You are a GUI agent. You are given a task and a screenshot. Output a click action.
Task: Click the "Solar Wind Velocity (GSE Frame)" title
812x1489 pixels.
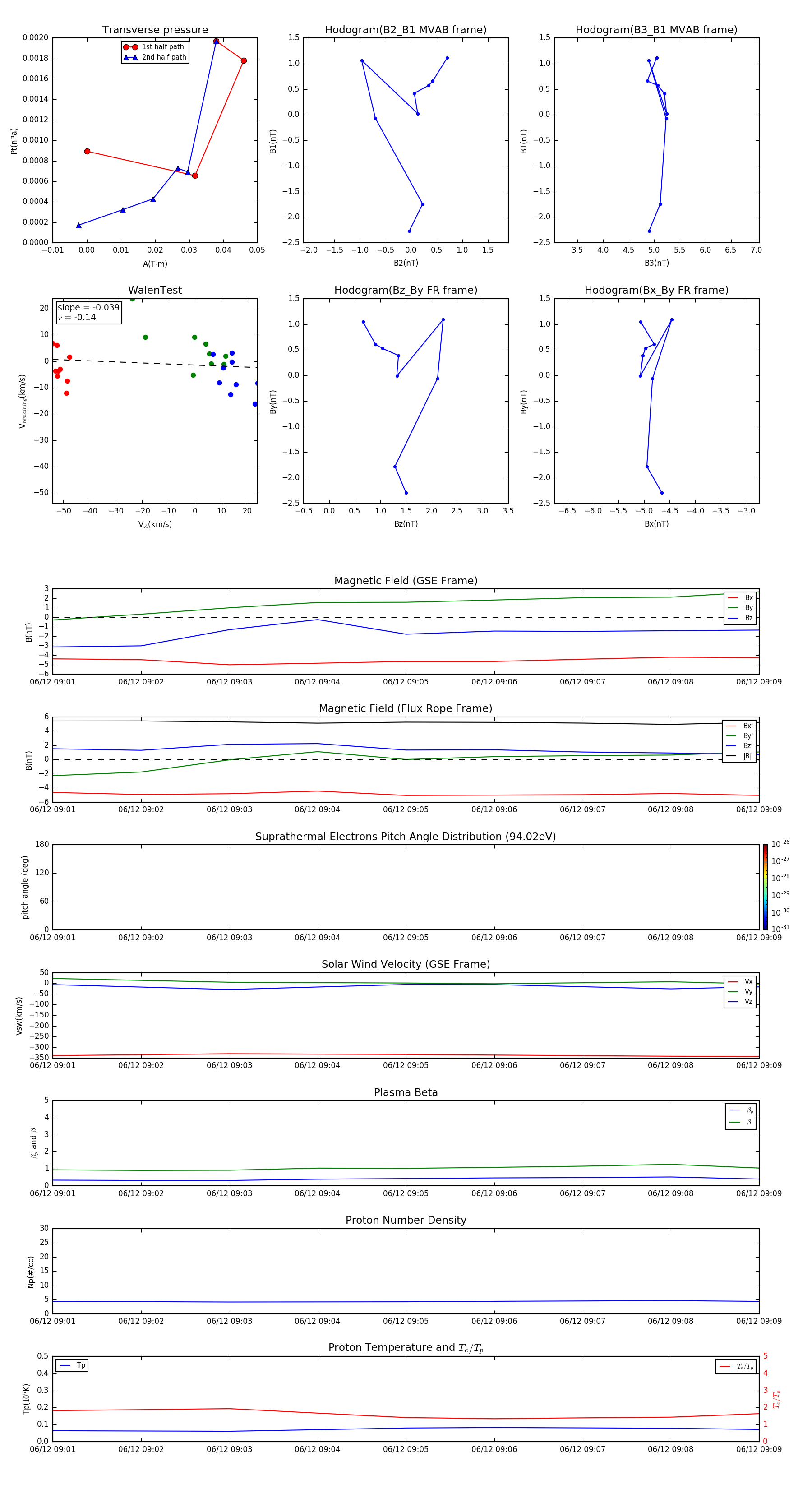click(406, 965)
